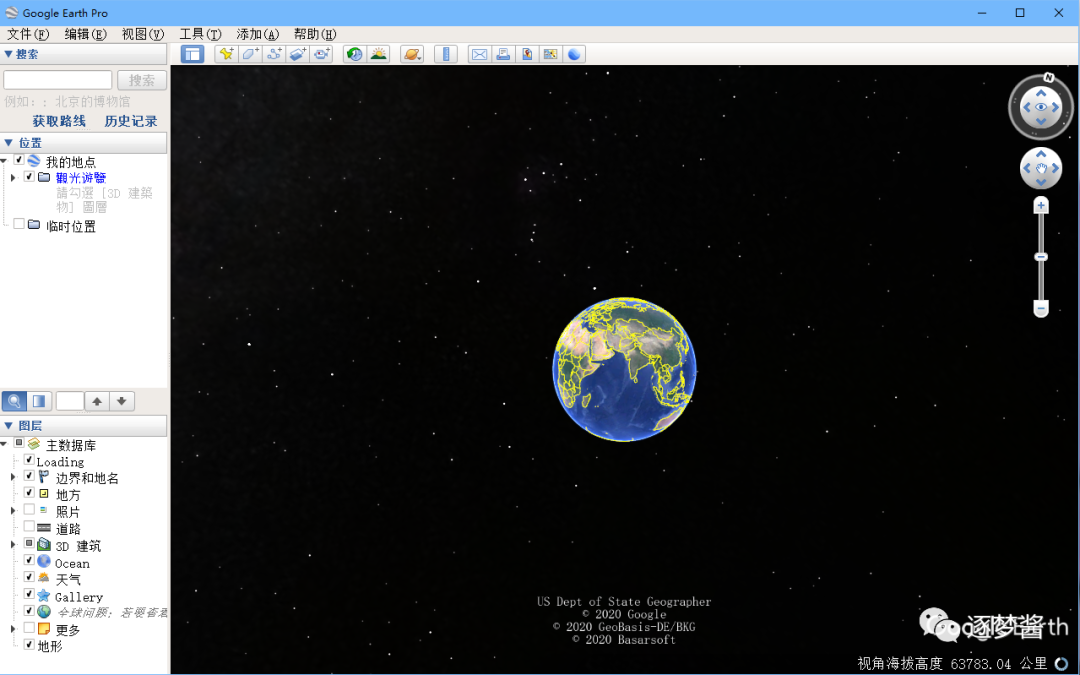
Task: Expand the 边界和地名 layer arrow
Action: [12, 477]
